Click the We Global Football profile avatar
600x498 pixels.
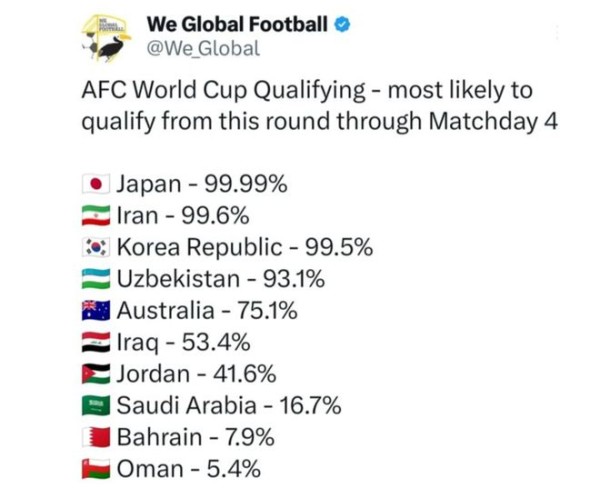[108, 38]
